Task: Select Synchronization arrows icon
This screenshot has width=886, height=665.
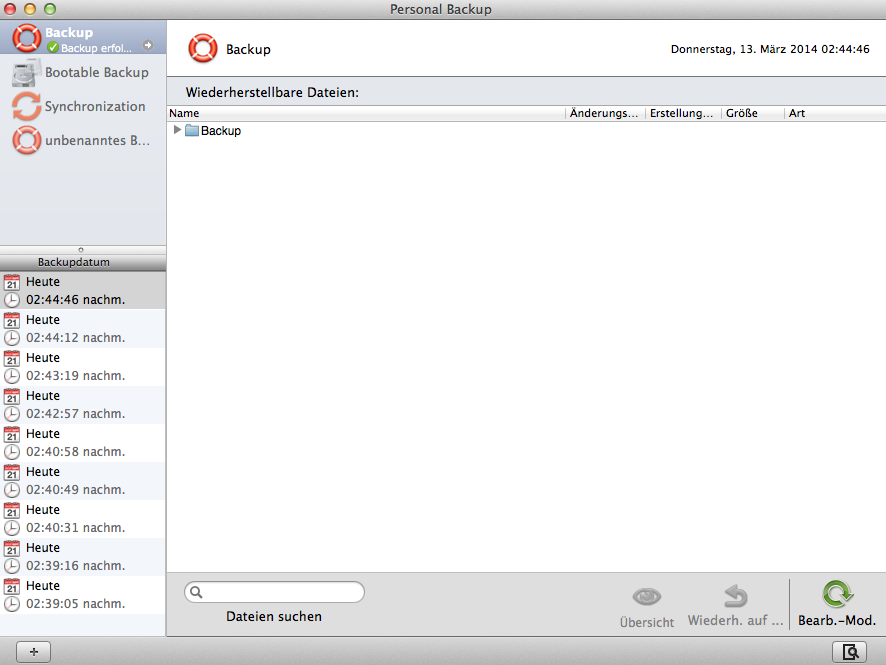Action: coord(27,106)
